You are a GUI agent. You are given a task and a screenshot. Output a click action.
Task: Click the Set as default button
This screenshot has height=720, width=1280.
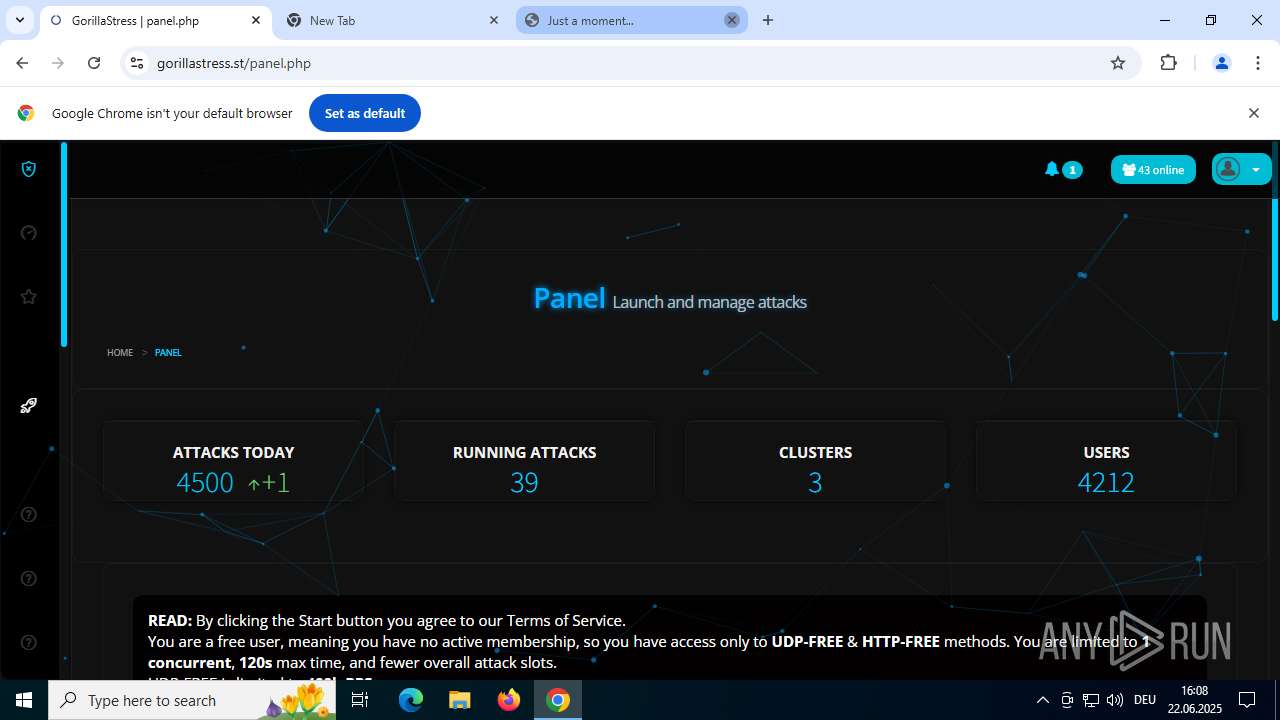(x=365, y=113)
